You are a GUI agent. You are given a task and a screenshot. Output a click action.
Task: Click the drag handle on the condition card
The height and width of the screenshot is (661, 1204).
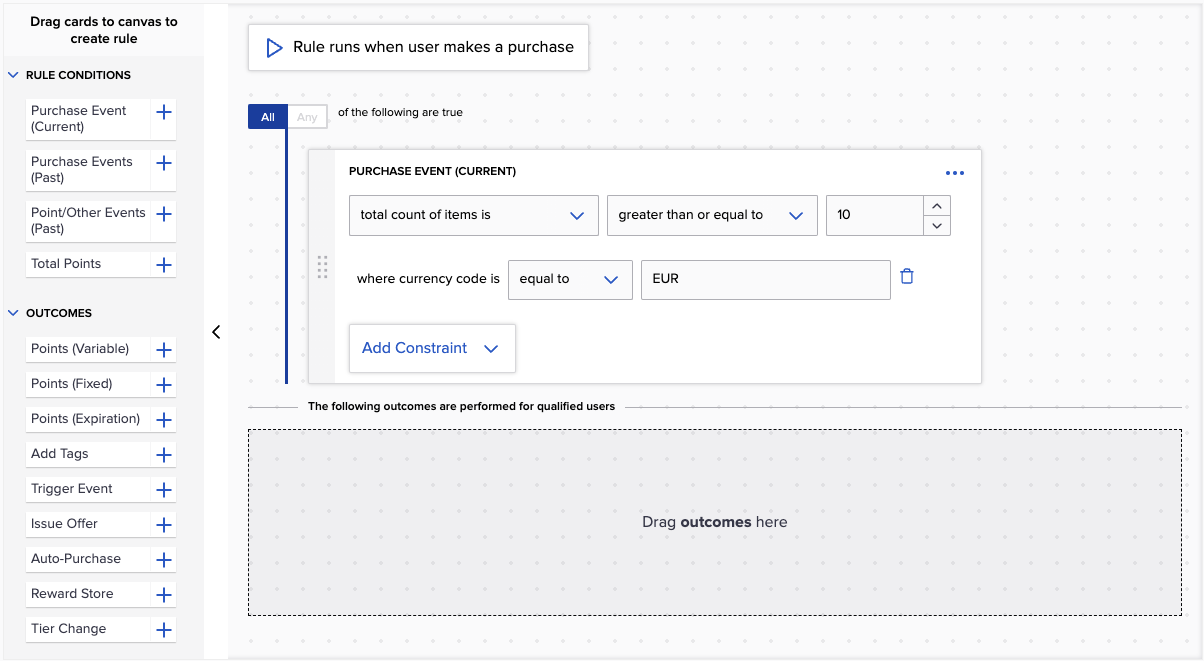coord(322,267)
